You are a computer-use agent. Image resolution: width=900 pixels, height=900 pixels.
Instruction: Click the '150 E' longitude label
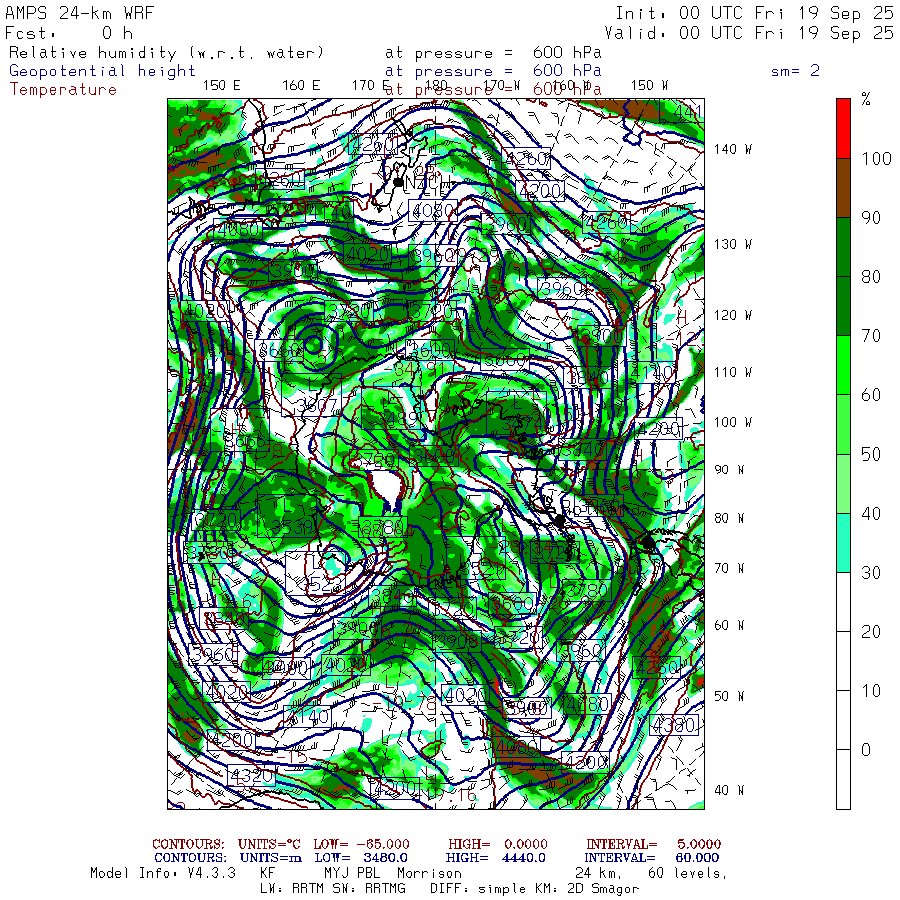(221, 85)
